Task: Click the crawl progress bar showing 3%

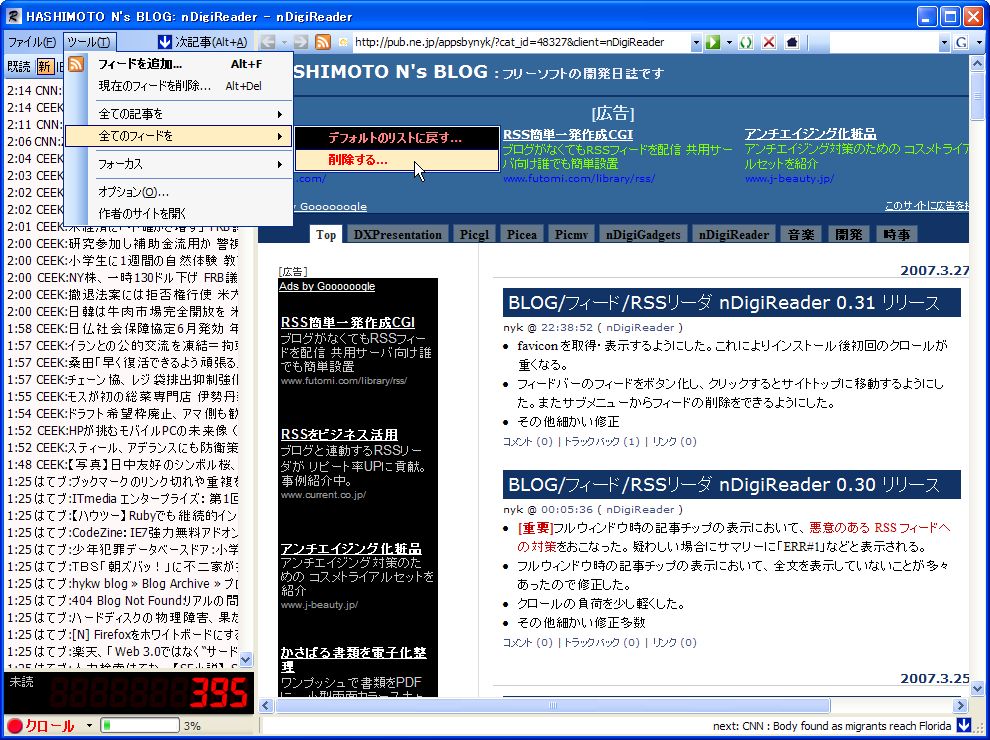Action: [x=140, y=726]
